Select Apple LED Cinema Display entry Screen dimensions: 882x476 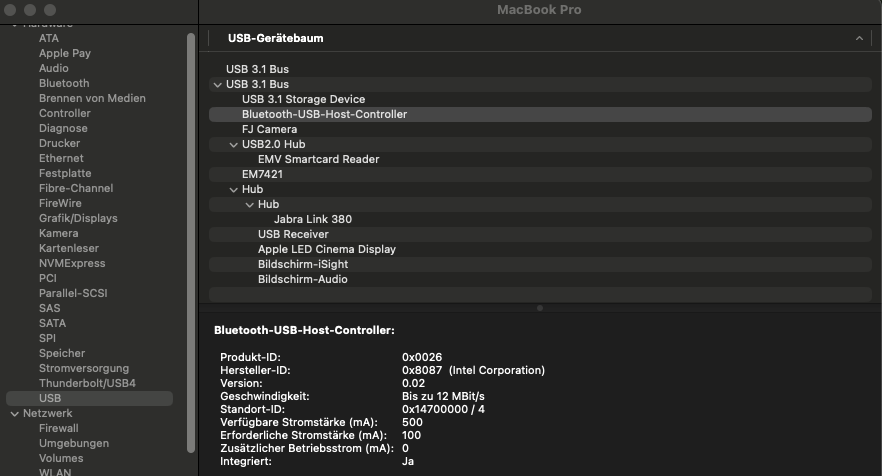pos(326,249)
